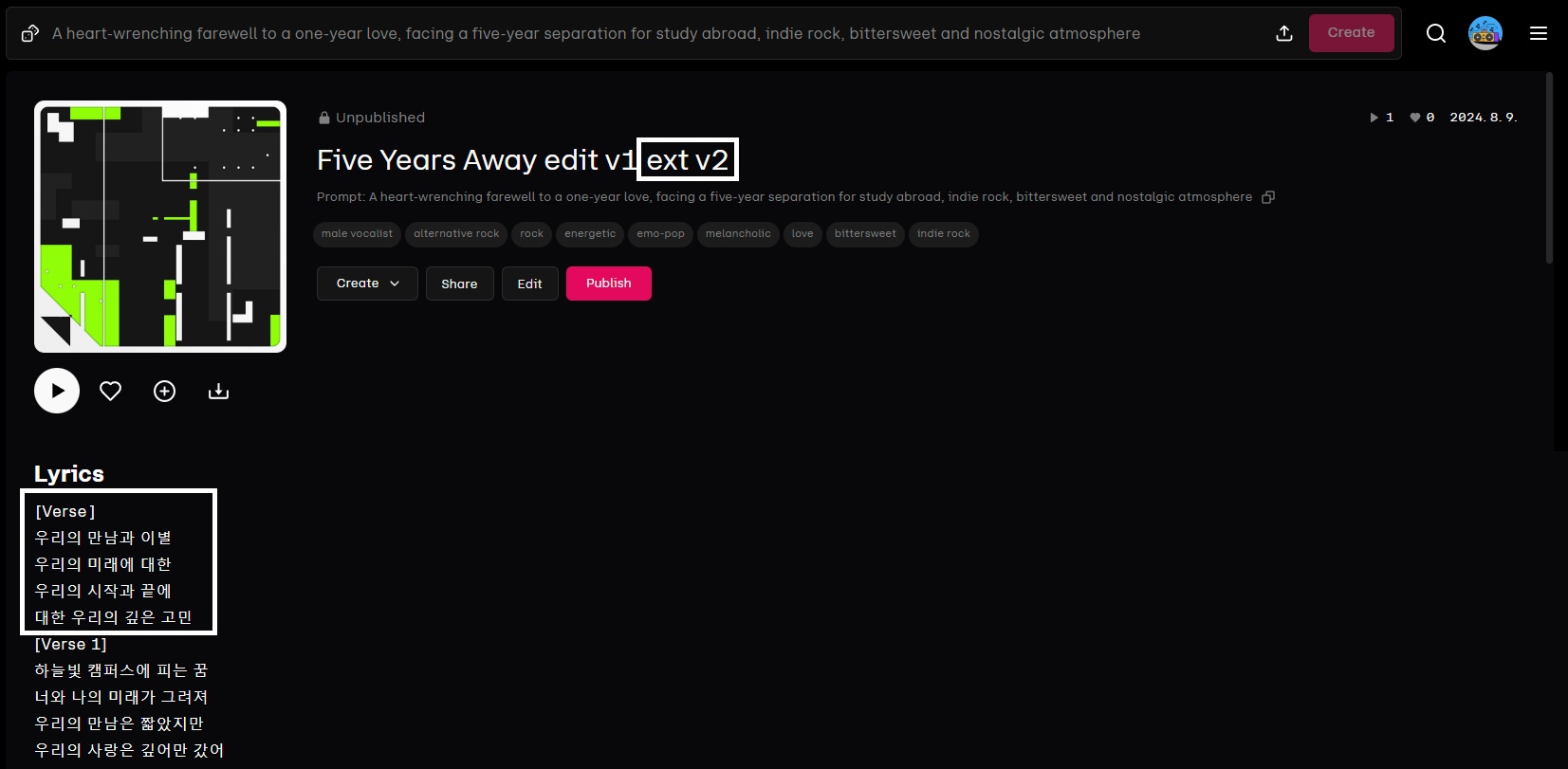Click the upload icon in prompt bar
This screenshot has width=1568, height=769.
(x=1284, y=33)
